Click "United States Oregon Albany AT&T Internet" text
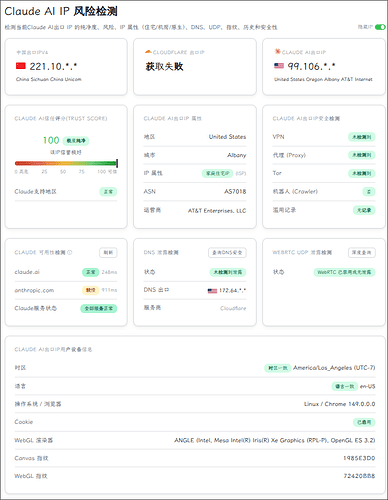This screenshot has height=500, width=388. coord(323,79)
